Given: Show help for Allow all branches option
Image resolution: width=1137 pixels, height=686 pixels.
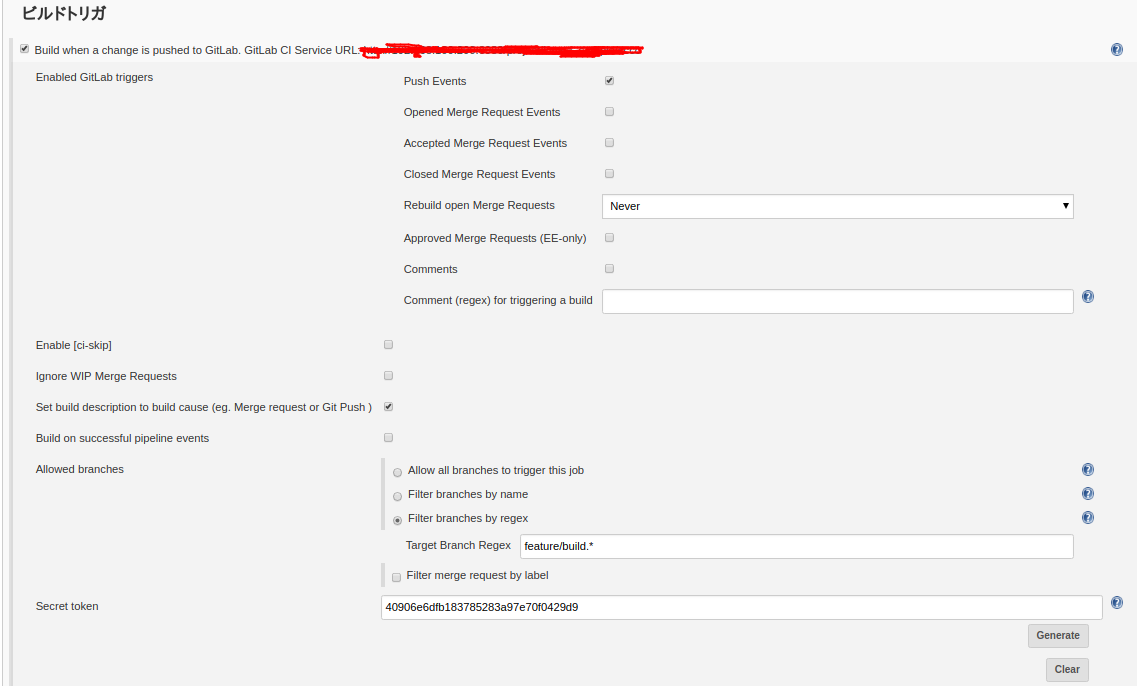Looking at the screenshot, I should pos(1088,470).
